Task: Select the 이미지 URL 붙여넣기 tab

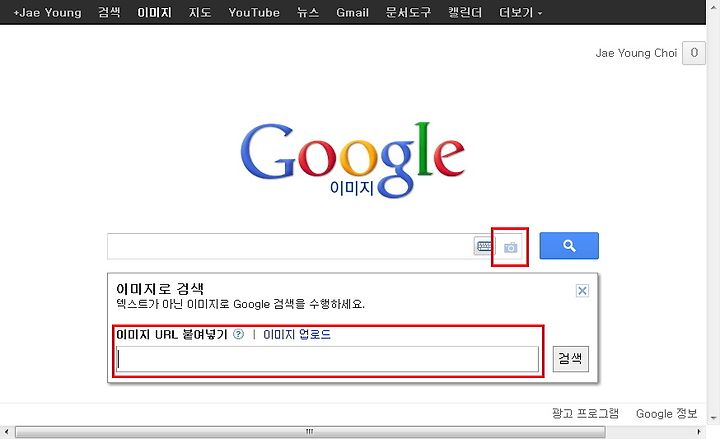Action: point(172,334)
